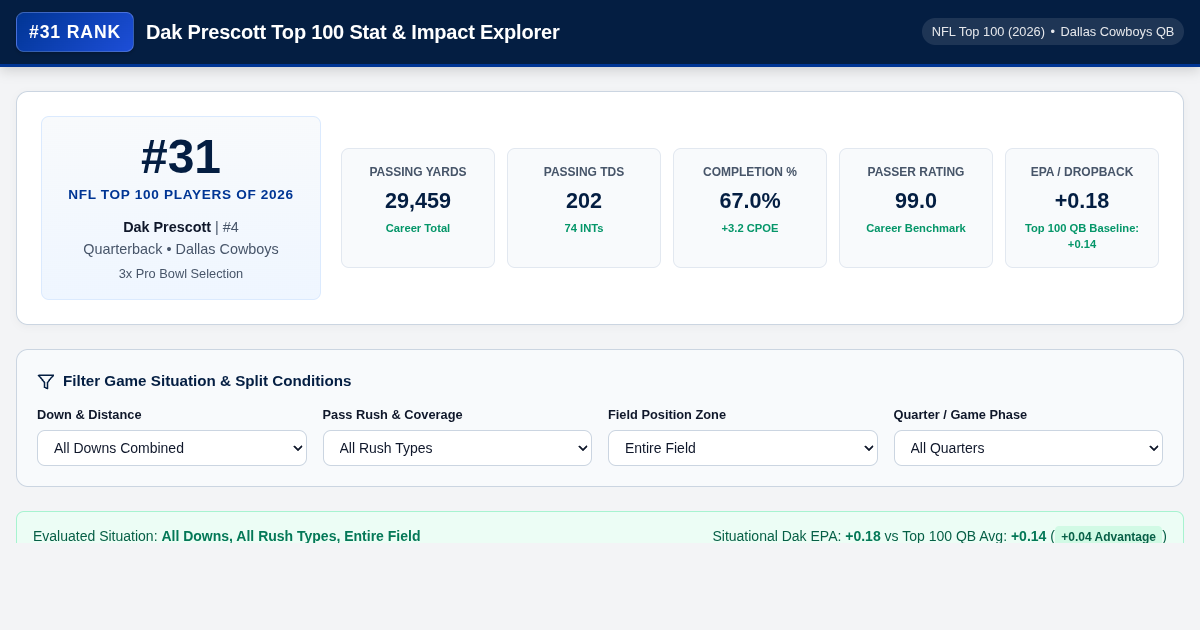Click the large #31 rank number
Image resolution: width=1200 pixels, height=630 pixels.
coord(181,157)
